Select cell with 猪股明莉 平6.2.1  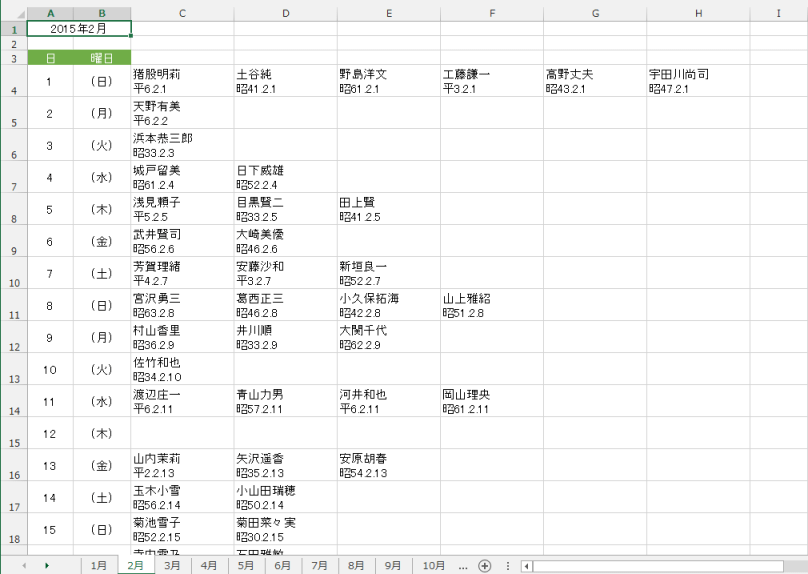[182, 81]
